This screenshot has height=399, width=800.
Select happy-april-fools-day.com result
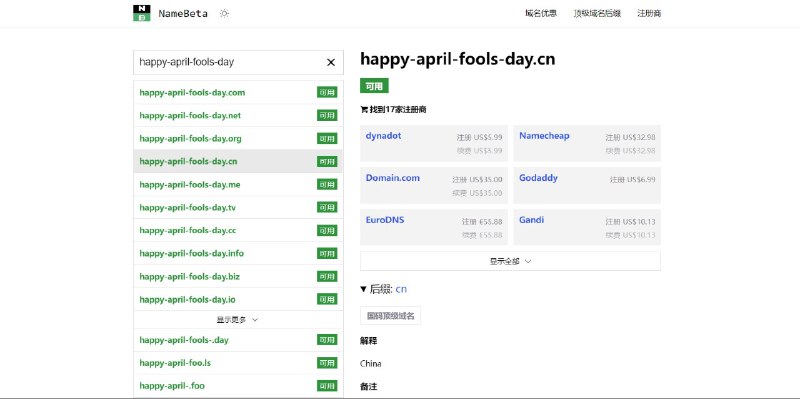tap(238, 92)
